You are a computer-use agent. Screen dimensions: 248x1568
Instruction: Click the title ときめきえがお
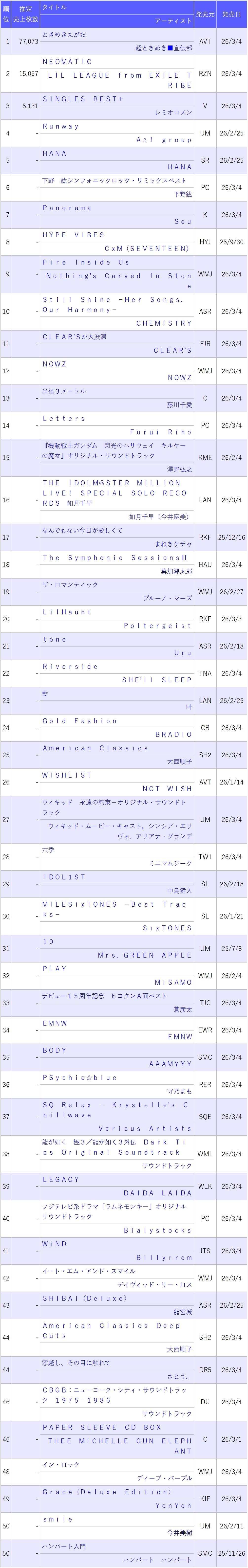(64, 35)
